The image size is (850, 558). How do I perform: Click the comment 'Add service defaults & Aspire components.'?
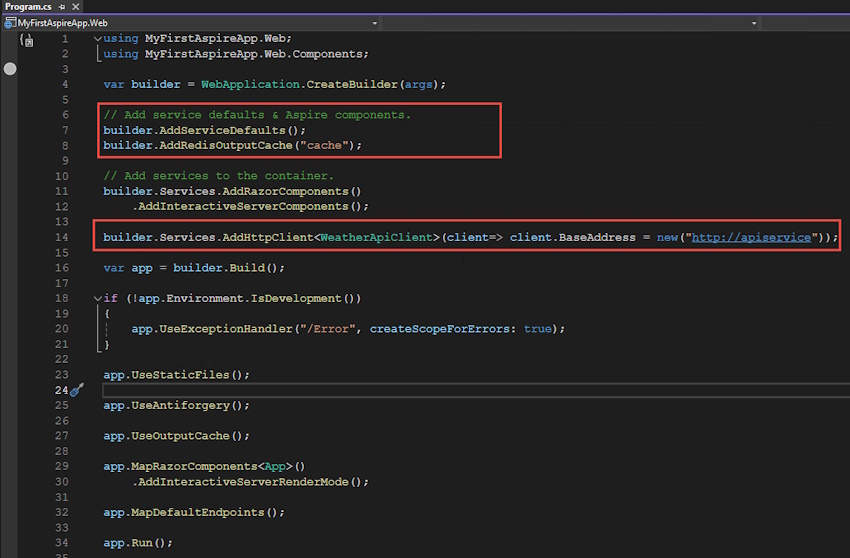257,115
